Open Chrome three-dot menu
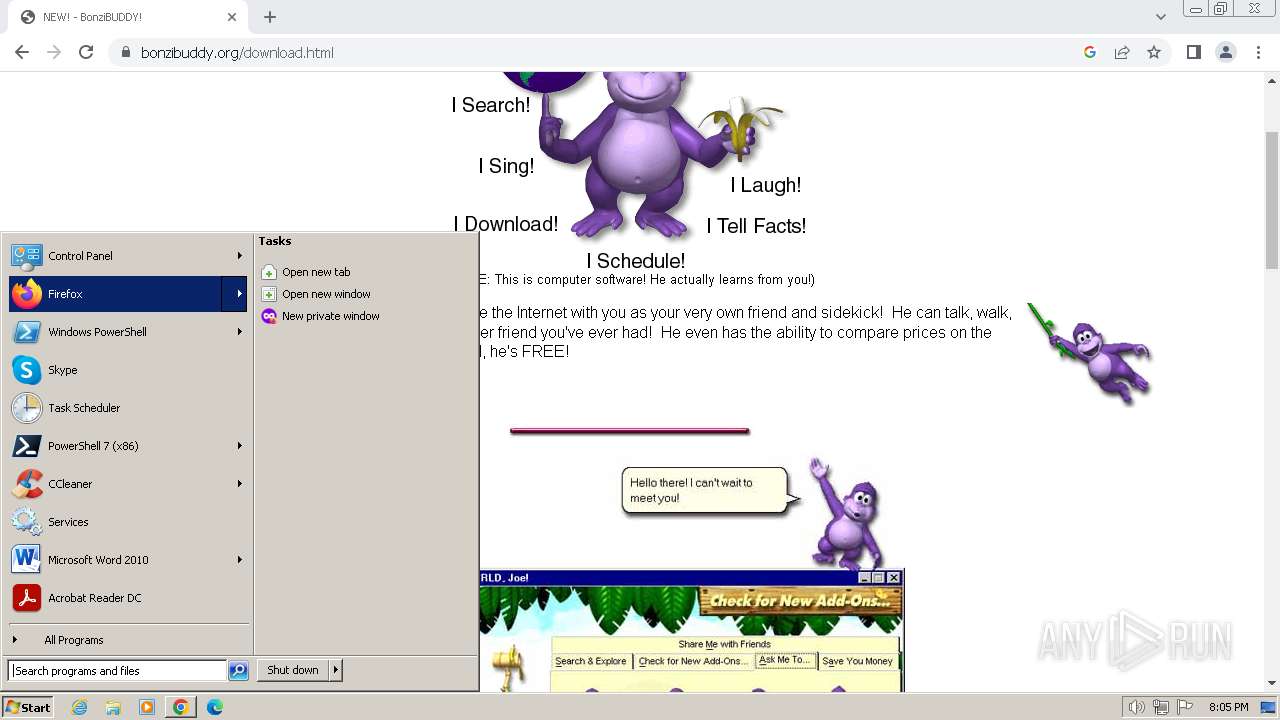Image resolution: width=1280 pixels, height=720 pixels. point(1258,52)
